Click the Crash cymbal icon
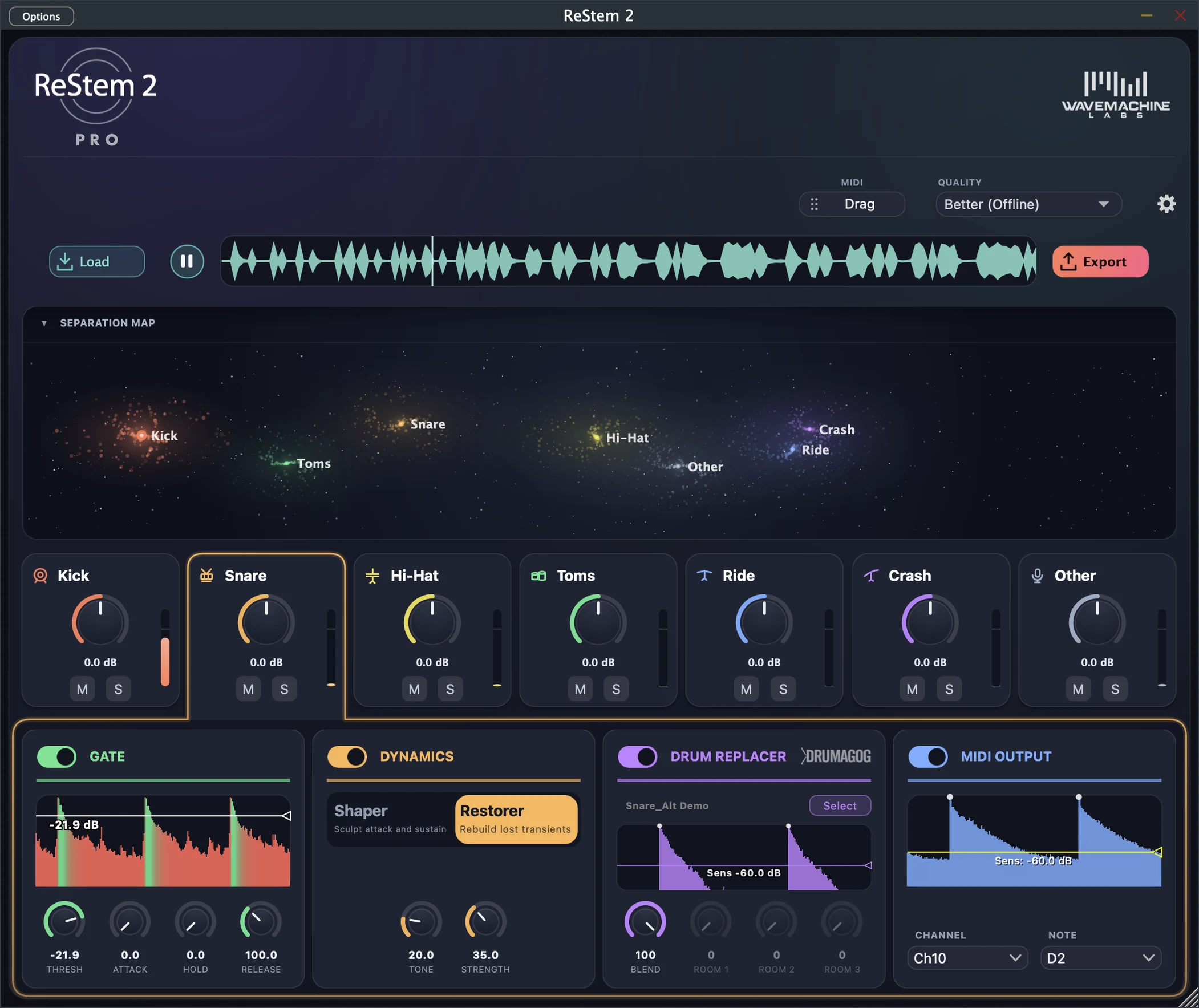Image resolution: width=1199 pixels, height=1008 pixels. pos(870,576)
